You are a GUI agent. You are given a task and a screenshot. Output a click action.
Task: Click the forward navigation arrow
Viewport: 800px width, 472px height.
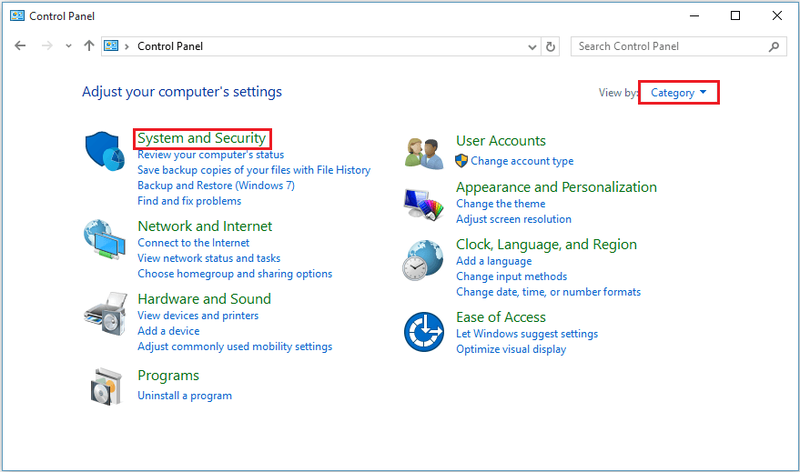(x=47, y=46)
